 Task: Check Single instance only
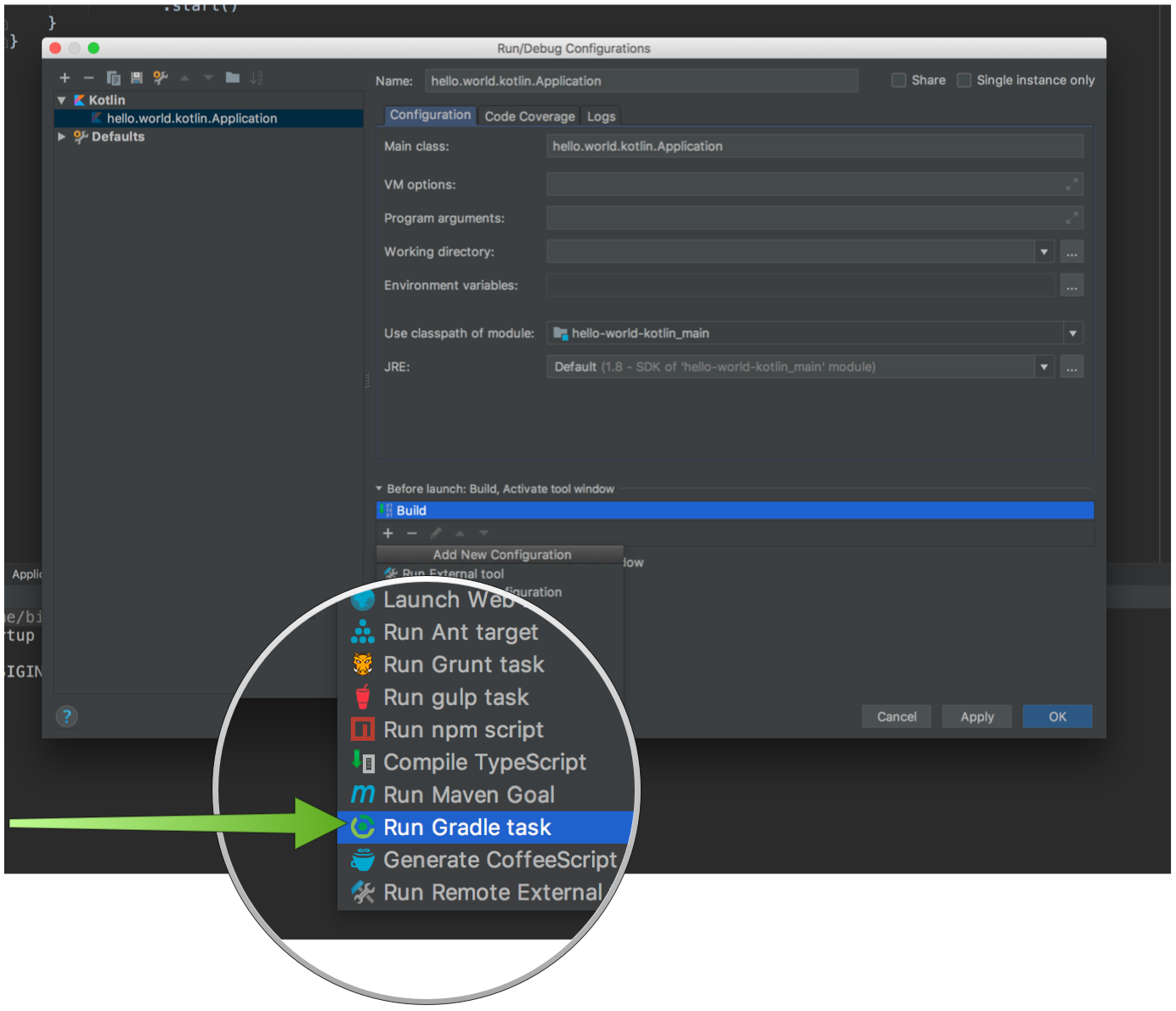click(964, 80)
